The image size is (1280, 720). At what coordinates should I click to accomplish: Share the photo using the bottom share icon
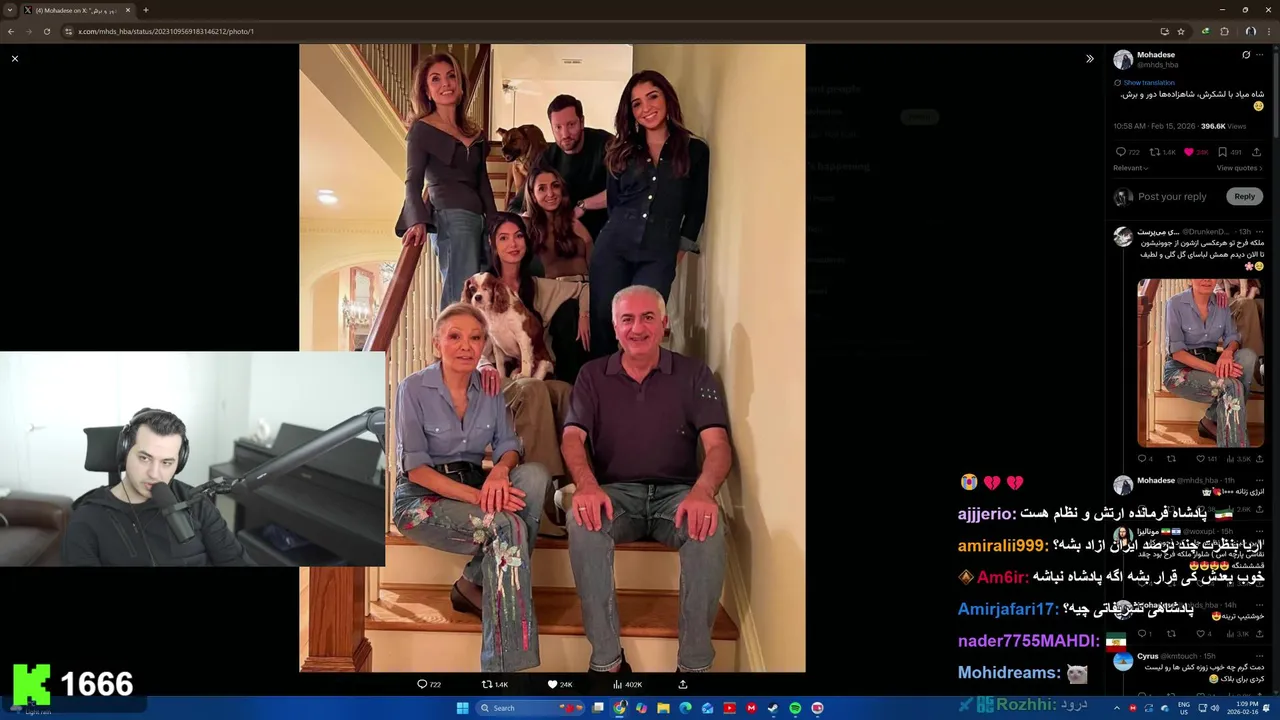683,684
